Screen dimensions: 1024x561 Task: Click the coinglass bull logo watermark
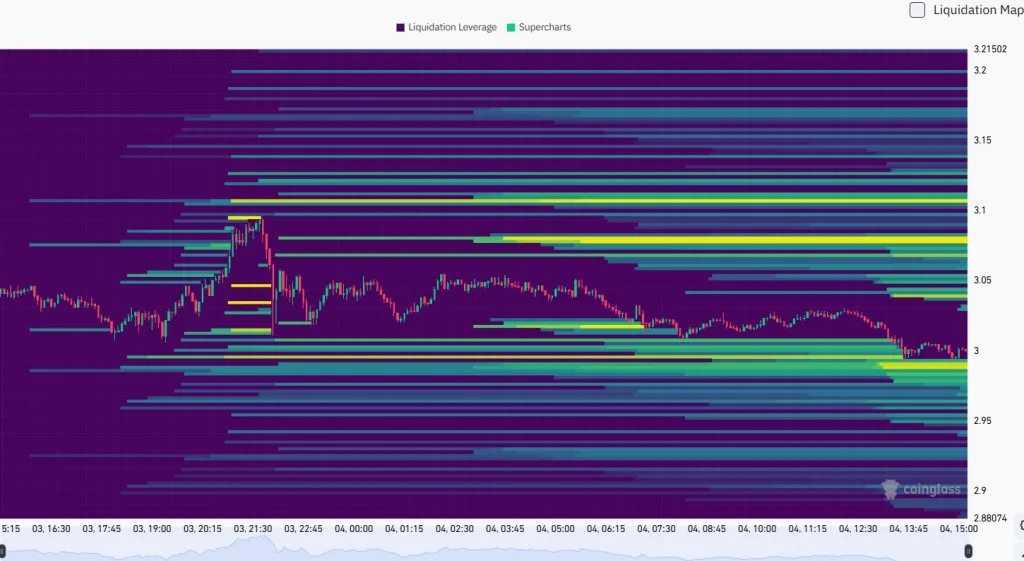click(x=889, y=489)
